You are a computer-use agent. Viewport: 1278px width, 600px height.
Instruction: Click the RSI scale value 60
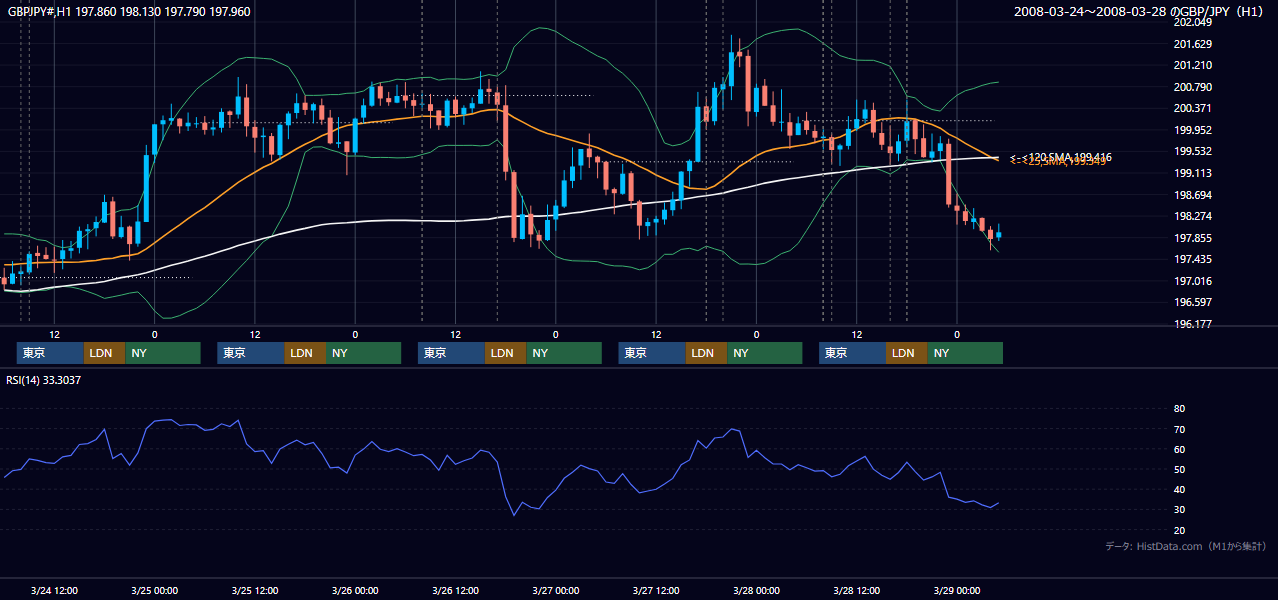pyautogui.click(x=1180, y=449)
